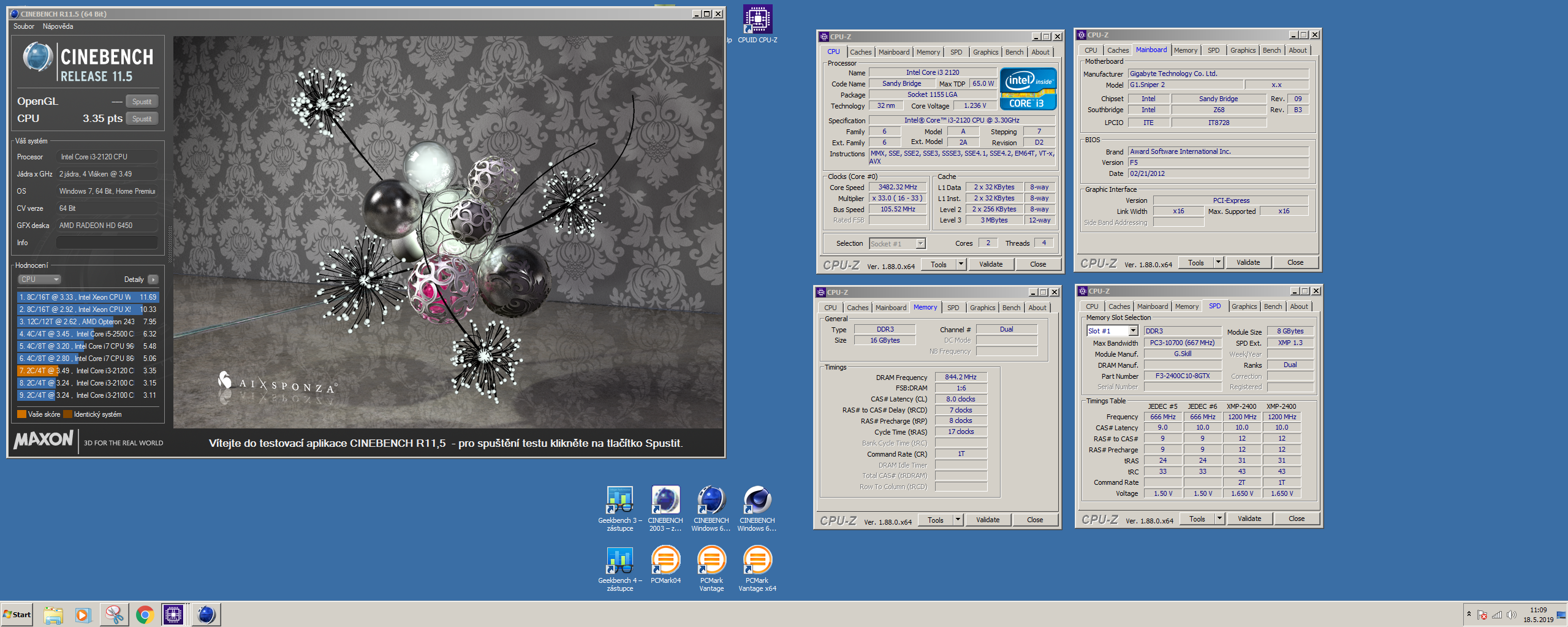Switch to Caches tab in CPU-Z CPU window
This screenshot has width=1568, height=627.
(x=860, y=52)
